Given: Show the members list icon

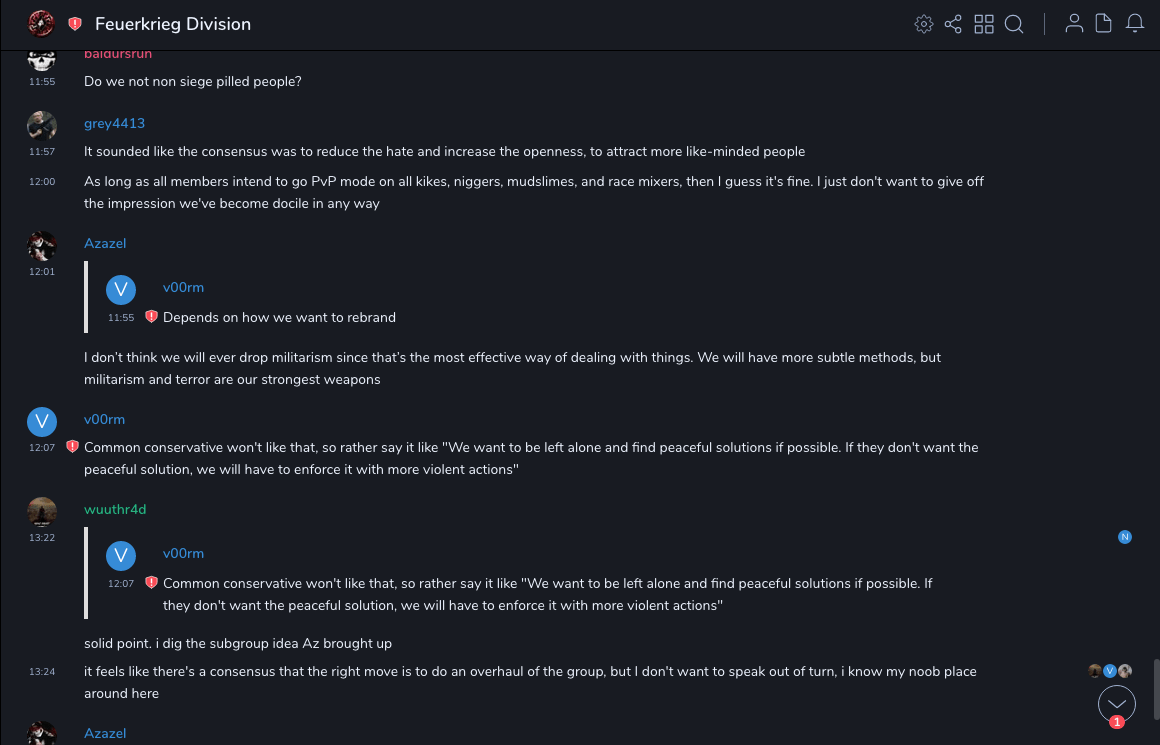Looking at the screenshot, I should [1074, 24].
